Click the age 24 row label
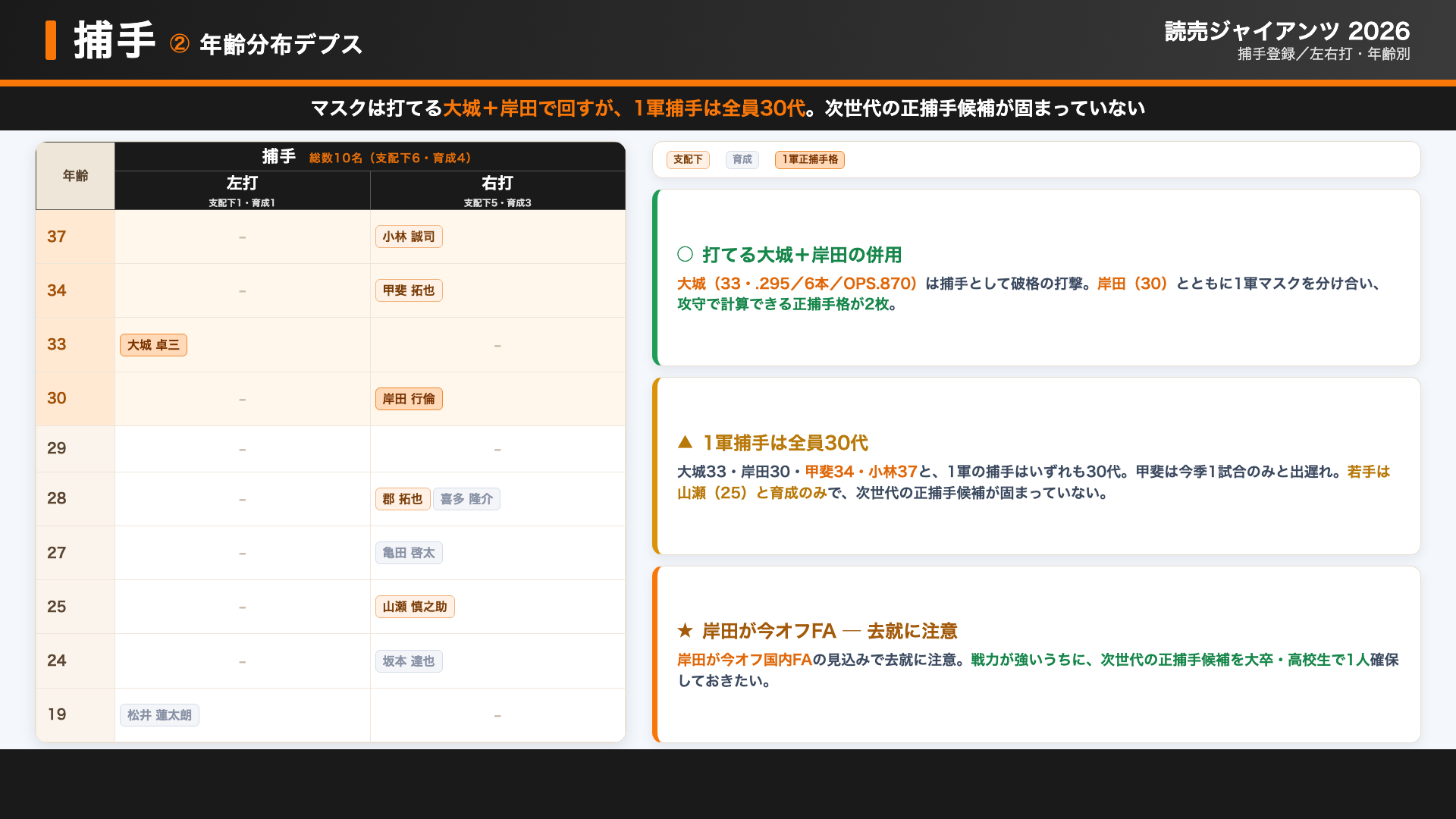This screenshot has height=819, width=1456. point(57,661)
